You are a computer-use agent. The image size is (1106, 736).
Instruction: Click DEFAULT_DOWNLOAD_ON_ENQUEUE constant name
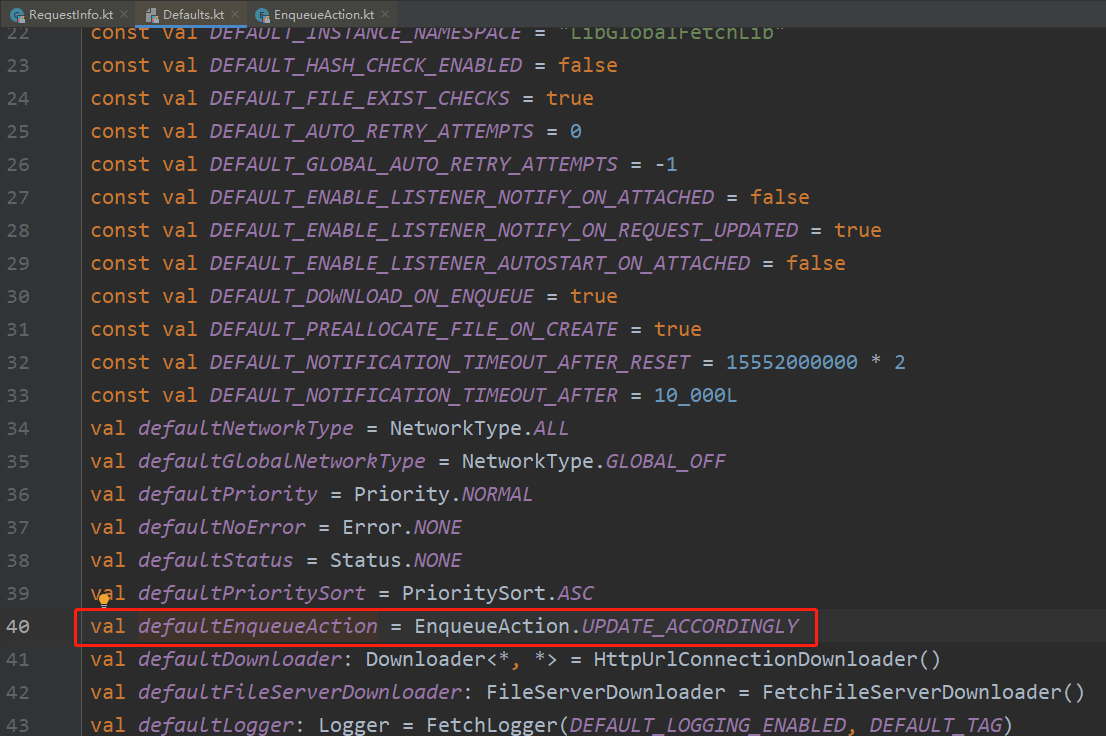coord(371,296)
